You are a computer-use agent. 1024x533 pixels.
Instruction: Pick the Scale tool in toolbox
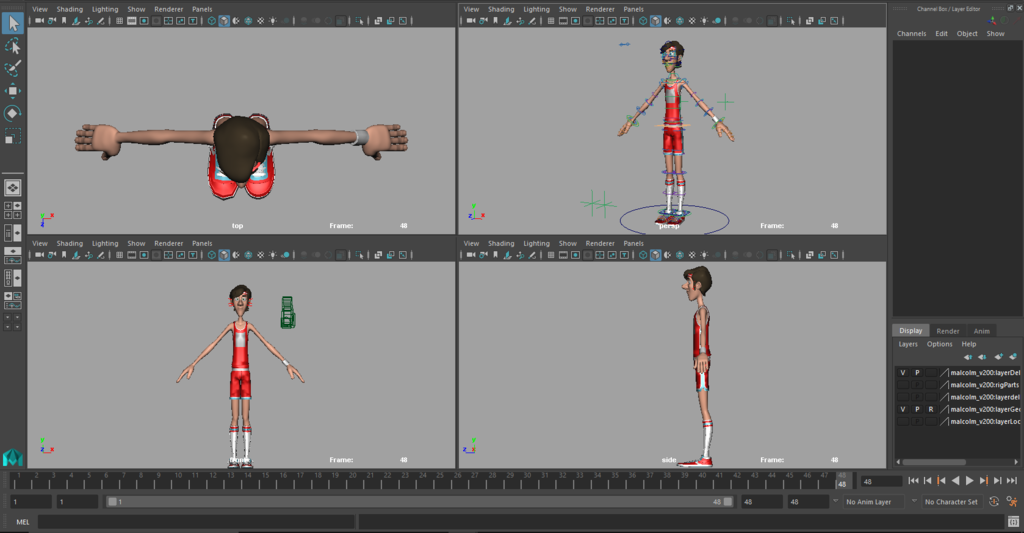12,136
